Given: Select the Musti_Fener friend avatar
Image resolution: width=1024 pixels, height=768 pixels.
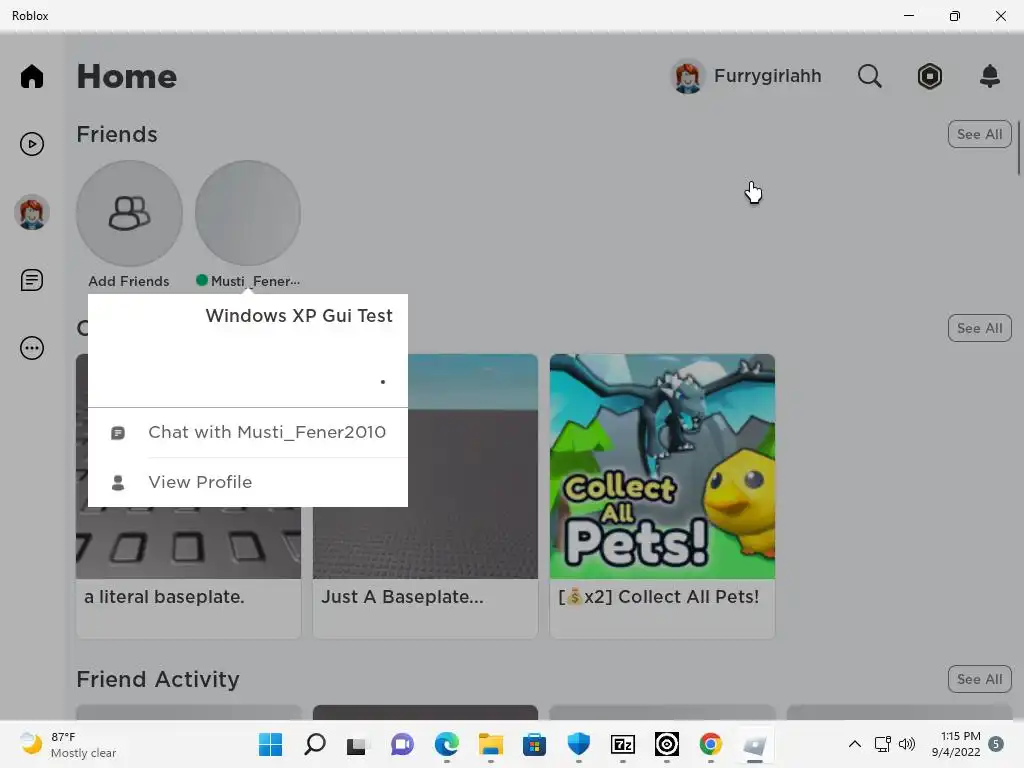Looking at the screenshot, I should (248, 214).
